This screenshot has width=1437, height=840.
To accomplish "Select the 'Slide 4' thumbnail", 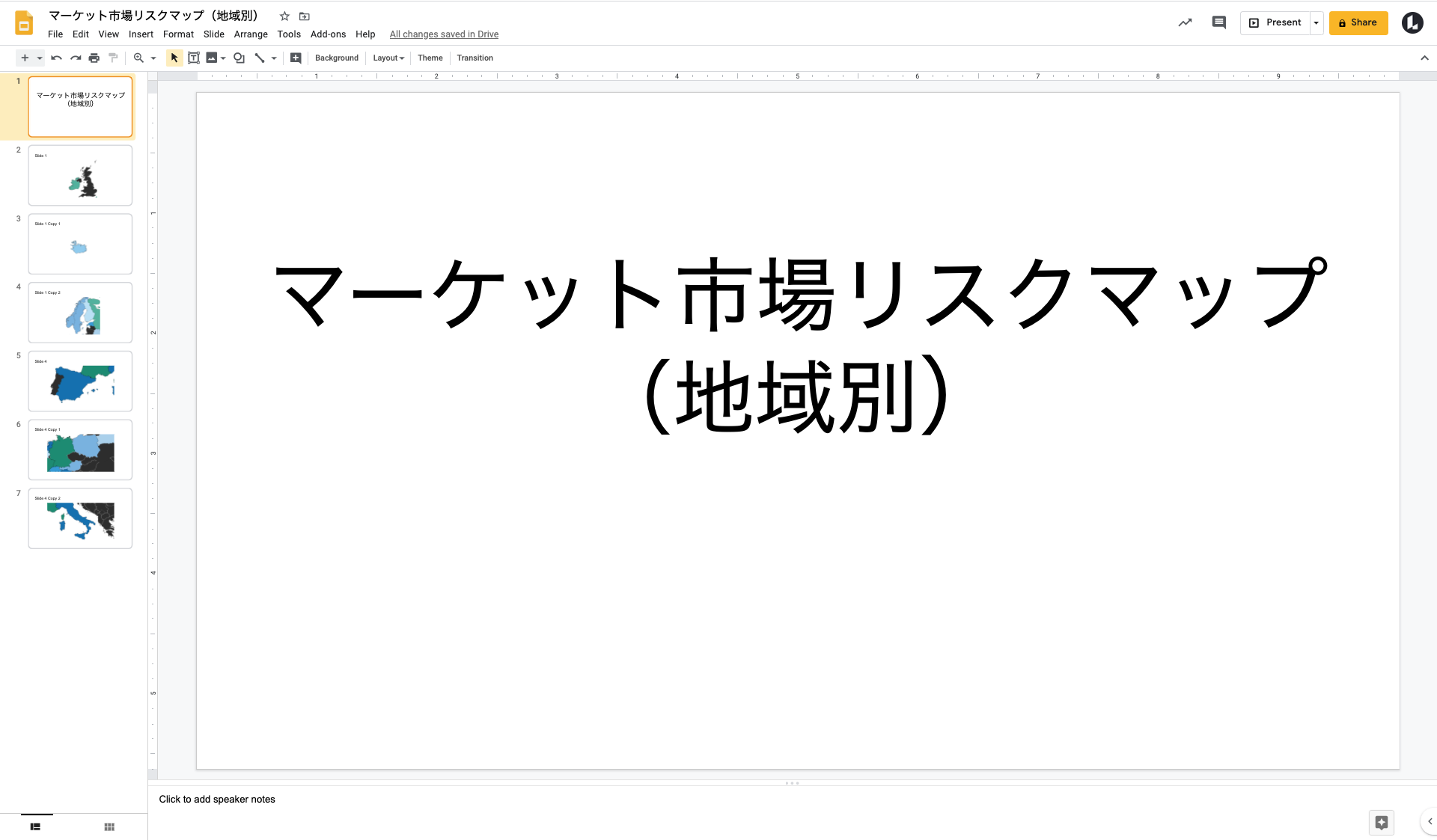I will (80, 381).
